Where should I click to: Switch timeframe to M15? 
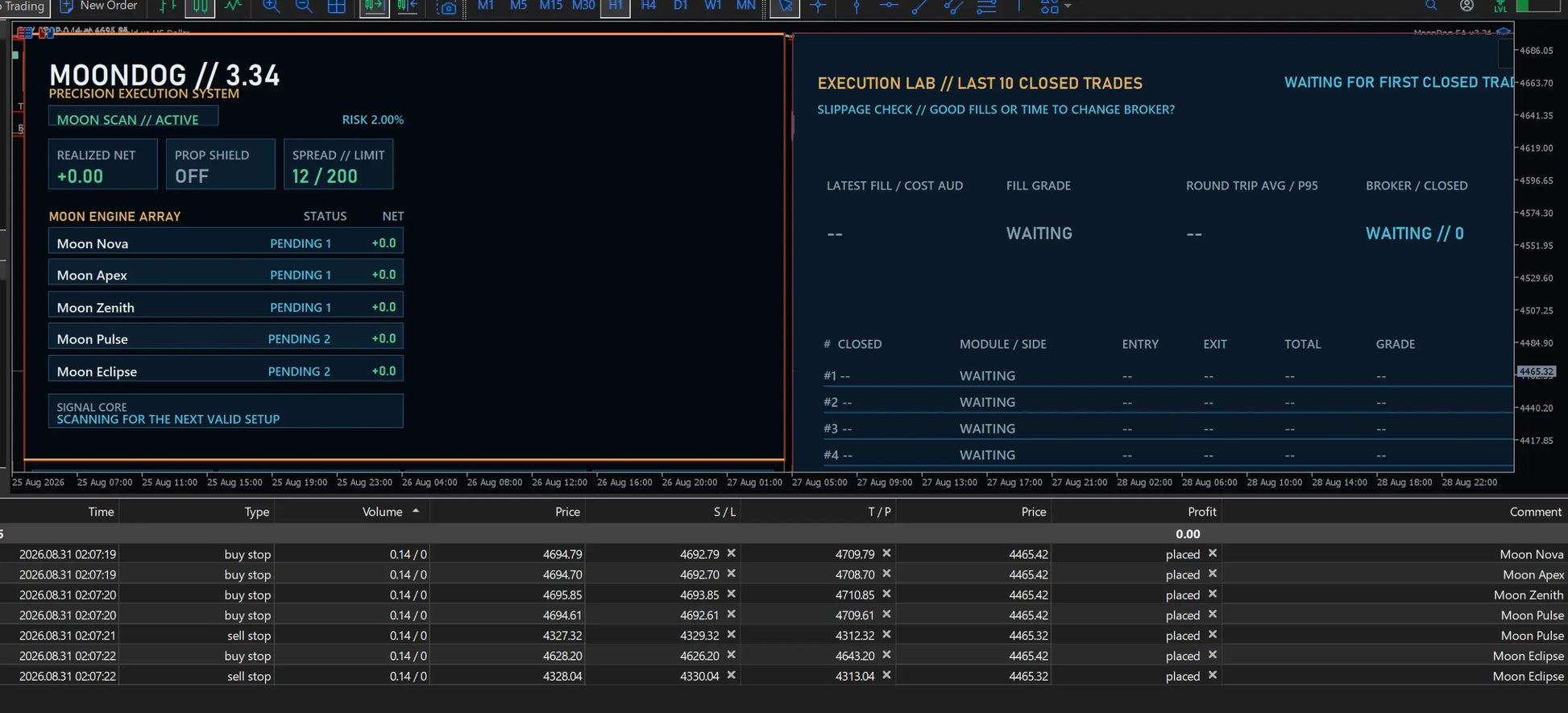pyautogui.click(x=550, y=6)
